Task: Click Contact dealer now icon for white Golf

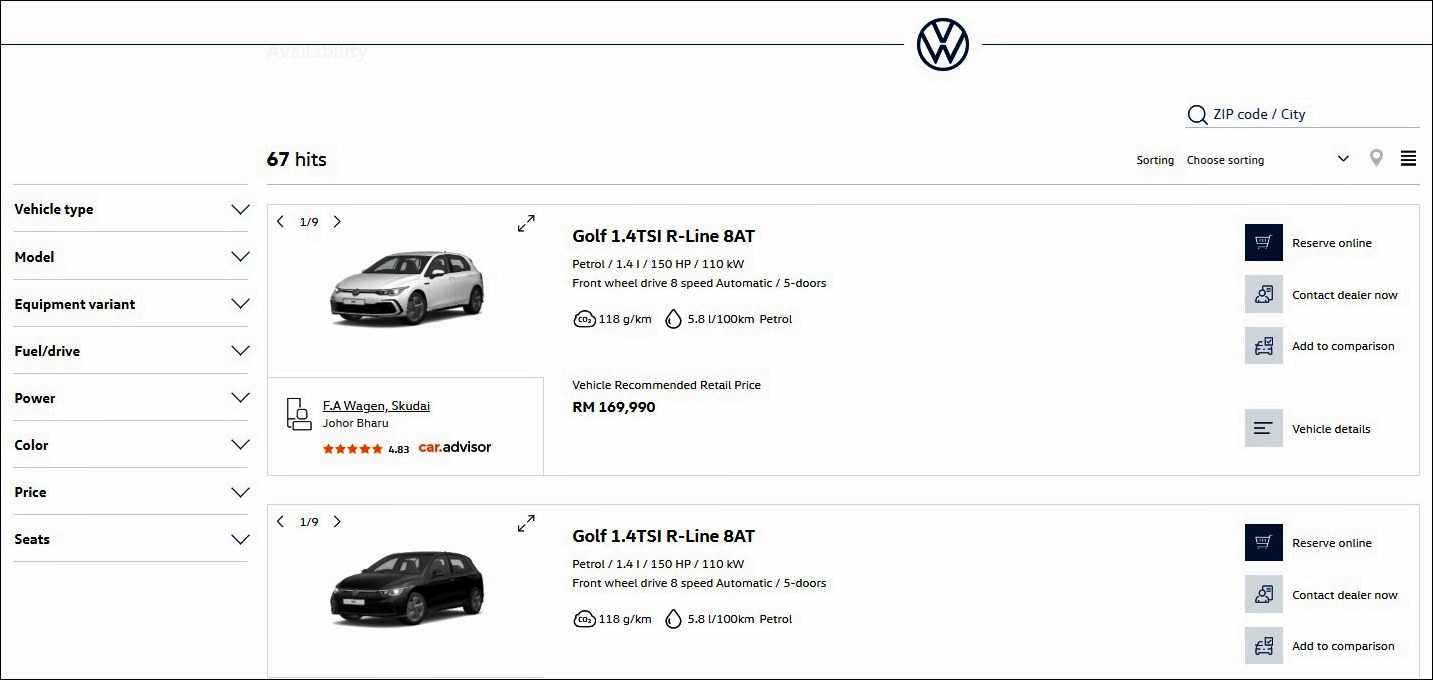Action: pos(1263,295)
